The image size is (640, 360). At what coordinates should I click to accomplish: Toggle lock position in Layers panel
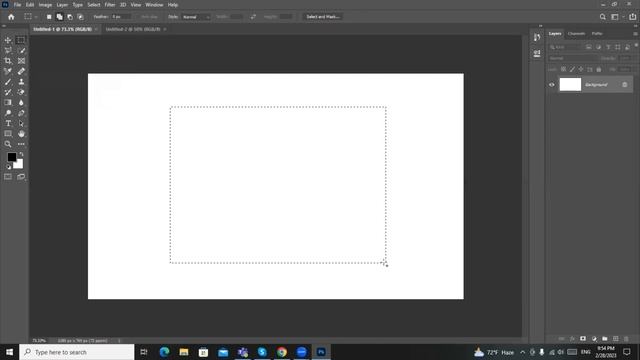tap(581, 69)
